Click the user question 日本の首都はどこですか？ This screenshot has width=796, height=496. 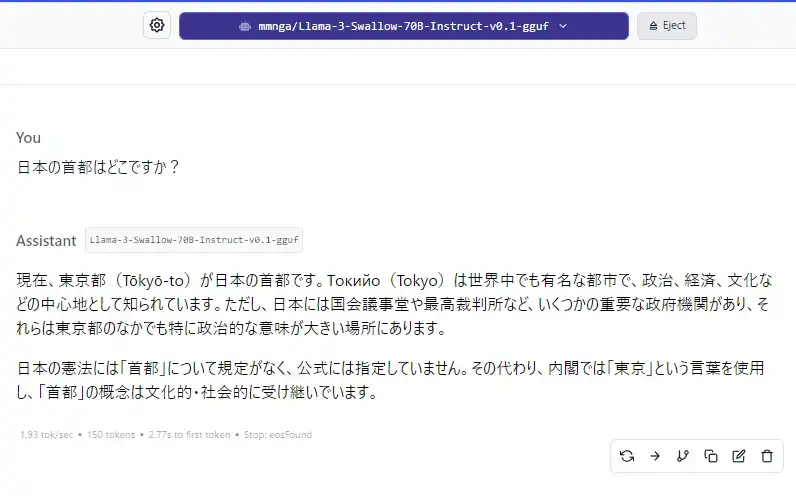(x=99, y=167)
